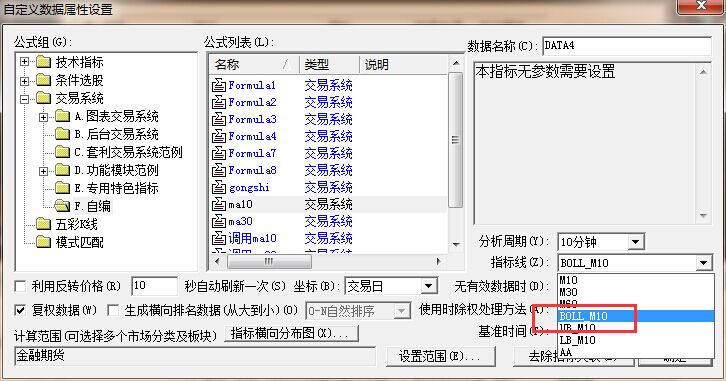Click the refresh seconds field showing 10
This screenshot has width=726, height=381.
[x=154, y=286]
